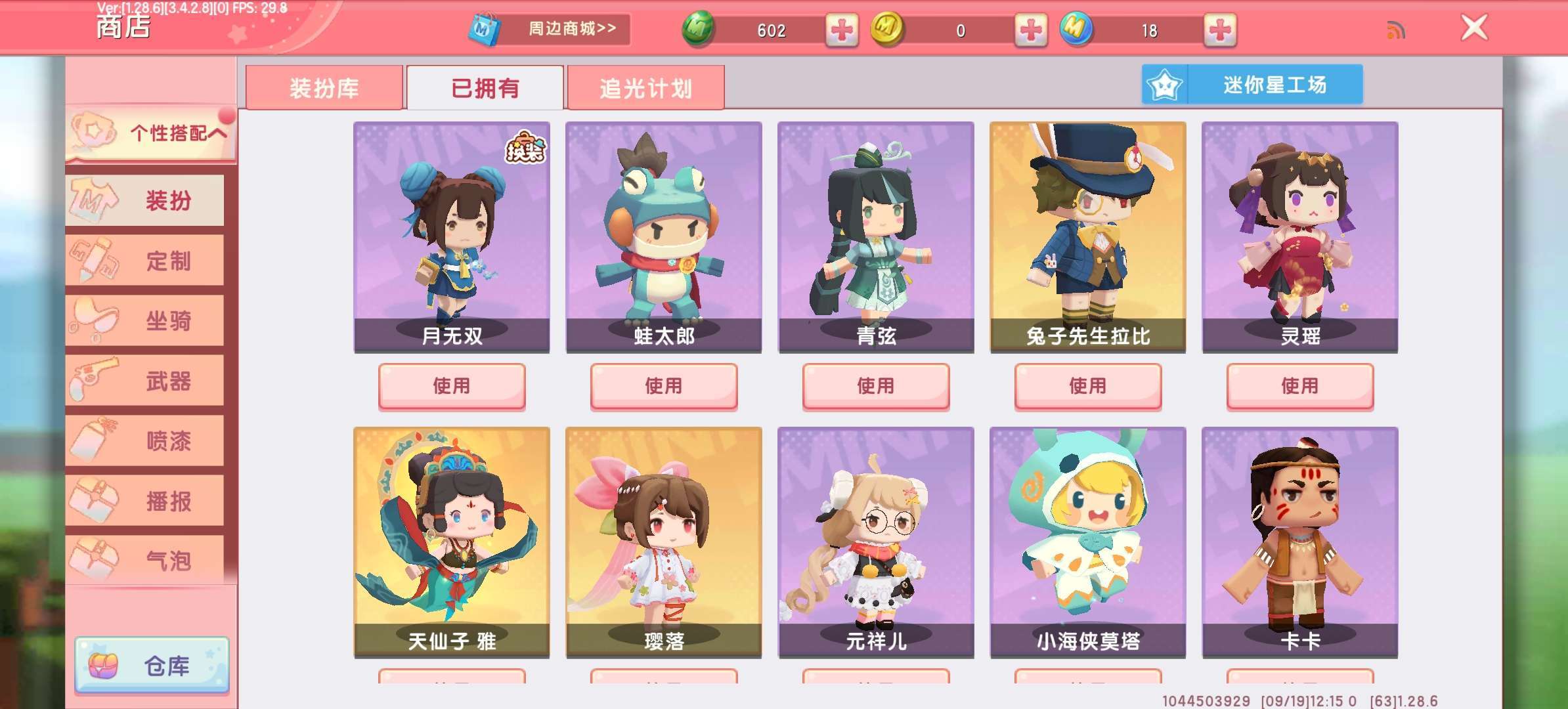
Task: Use the 兔子先生拉比 skin
Action: point(1088,386)
